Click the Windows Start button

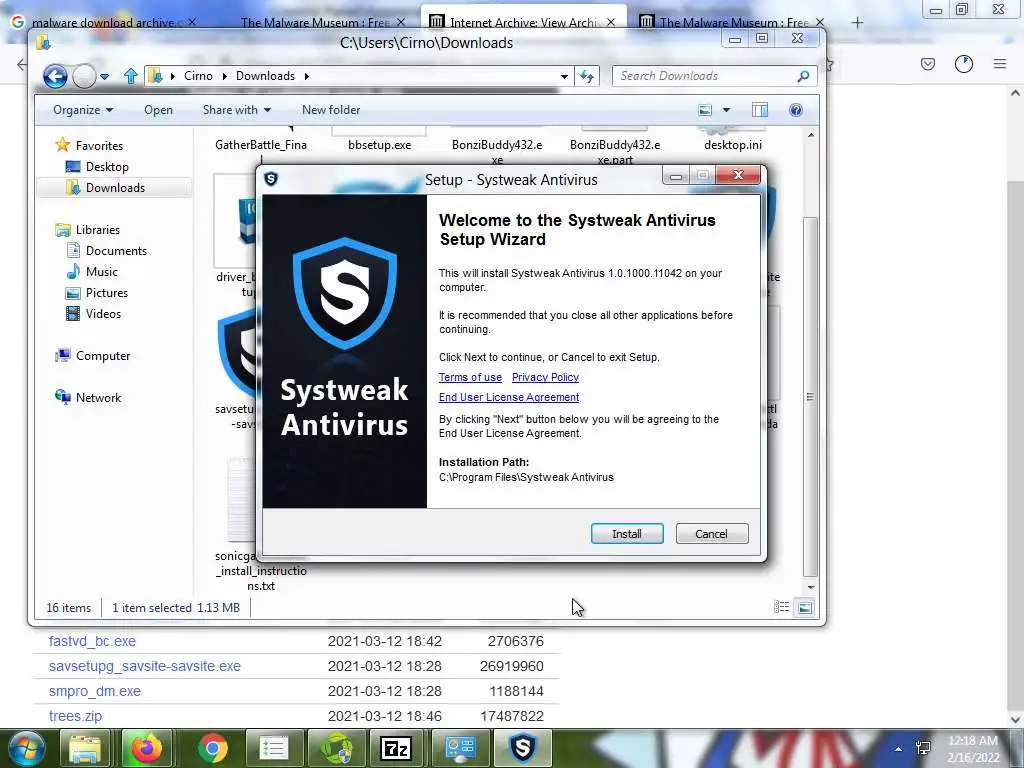[25, 748]
